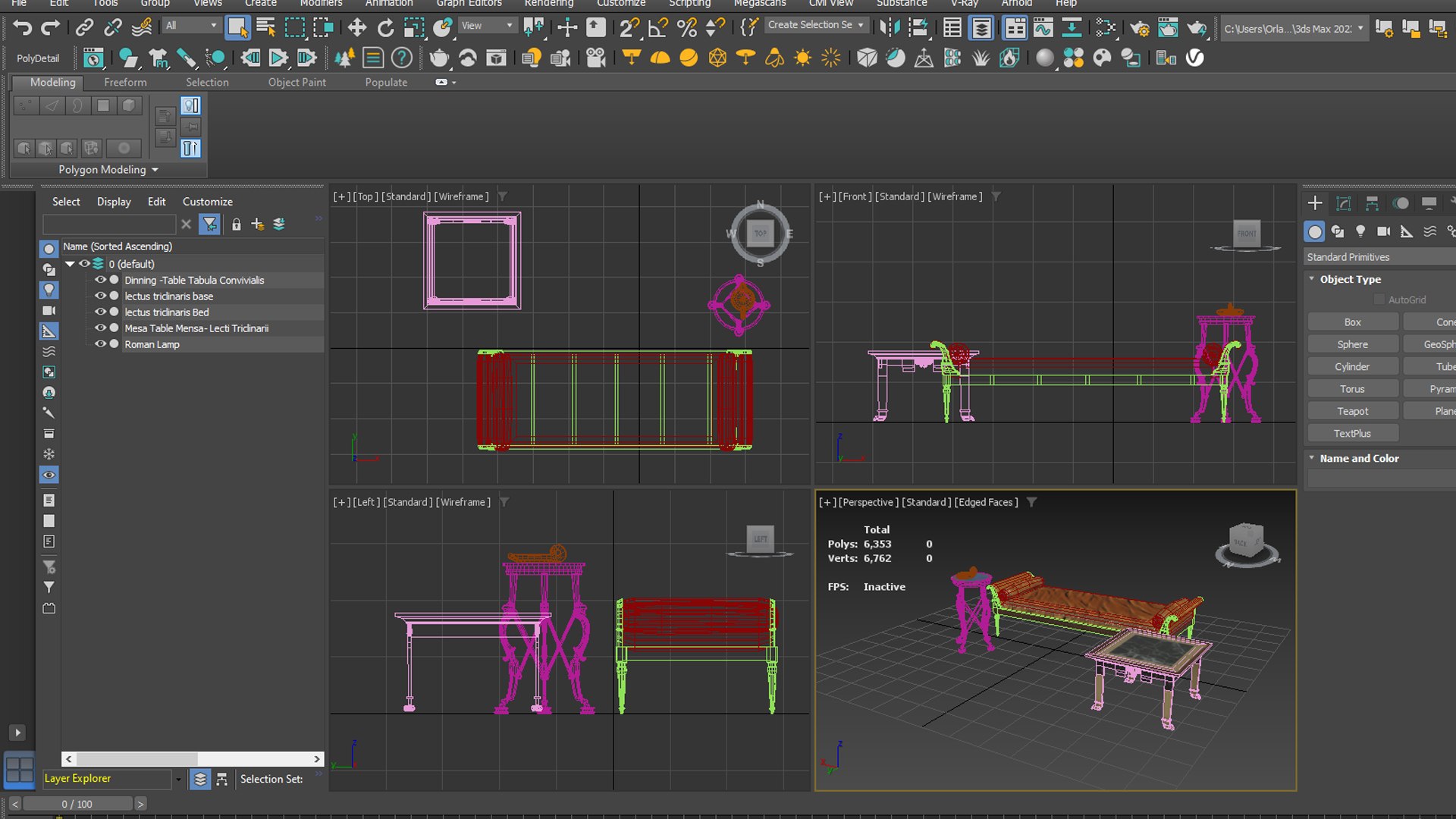
Task: Open the Modify tab in command panel
Action: tap(1343, 203)
